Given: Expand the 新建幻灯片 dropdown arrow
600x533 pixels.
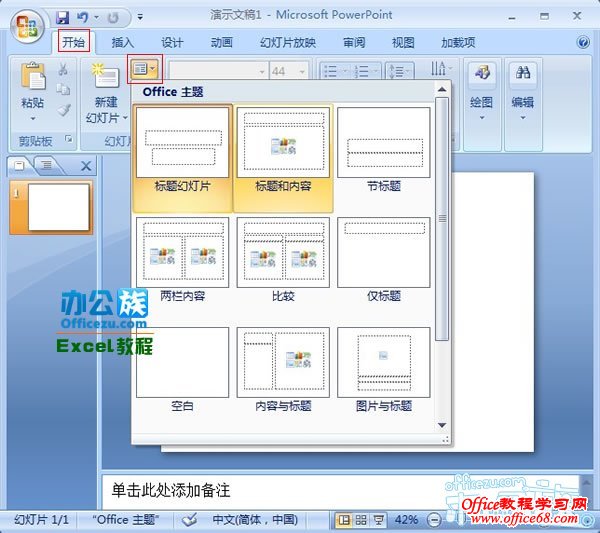Looking at the screenshot, I should point(125,118).
